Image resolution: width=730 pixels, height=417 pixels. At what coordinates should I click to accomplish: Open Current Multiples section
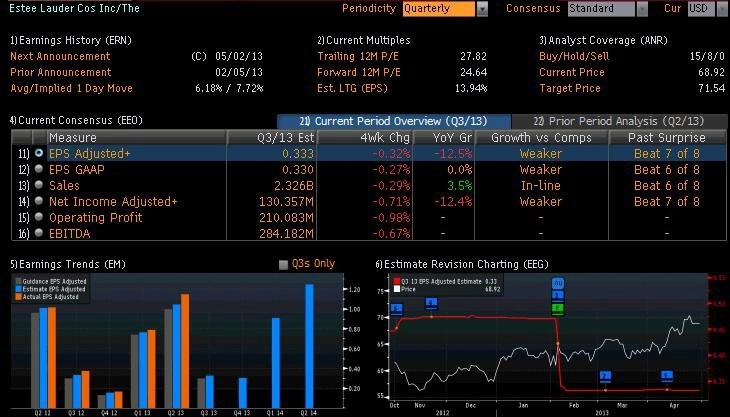tap(364, 40)
